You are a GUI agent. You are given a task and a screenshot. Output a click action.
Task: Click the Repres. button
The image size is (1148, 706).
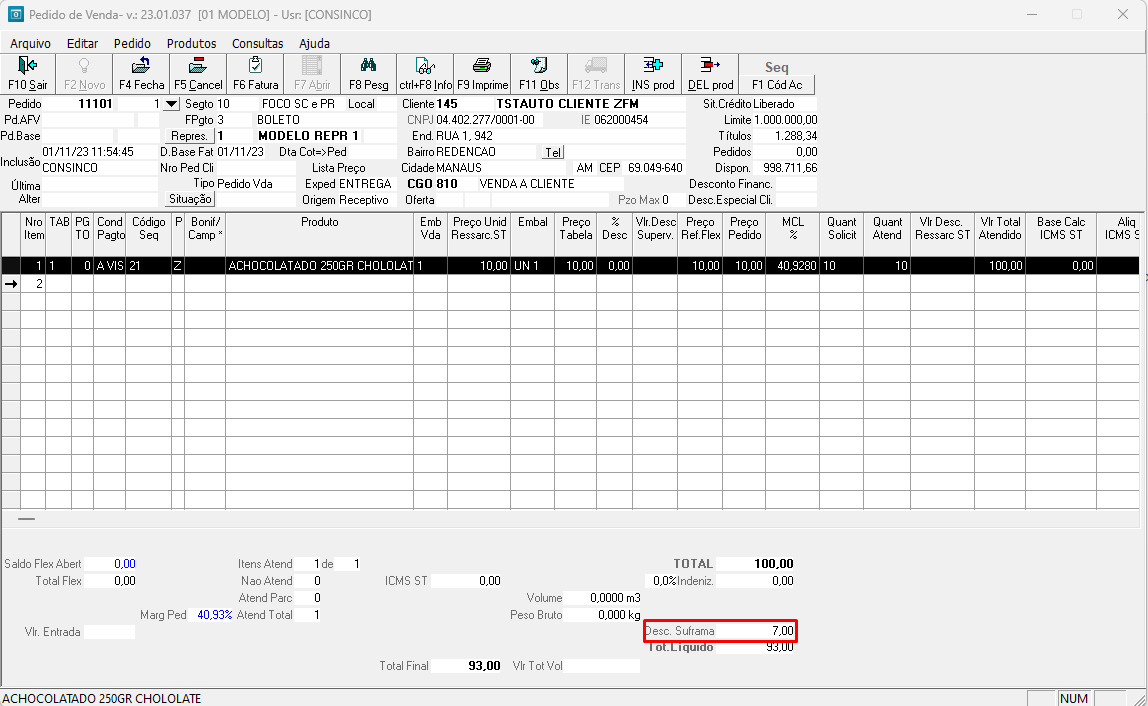[x=189, y=136]
